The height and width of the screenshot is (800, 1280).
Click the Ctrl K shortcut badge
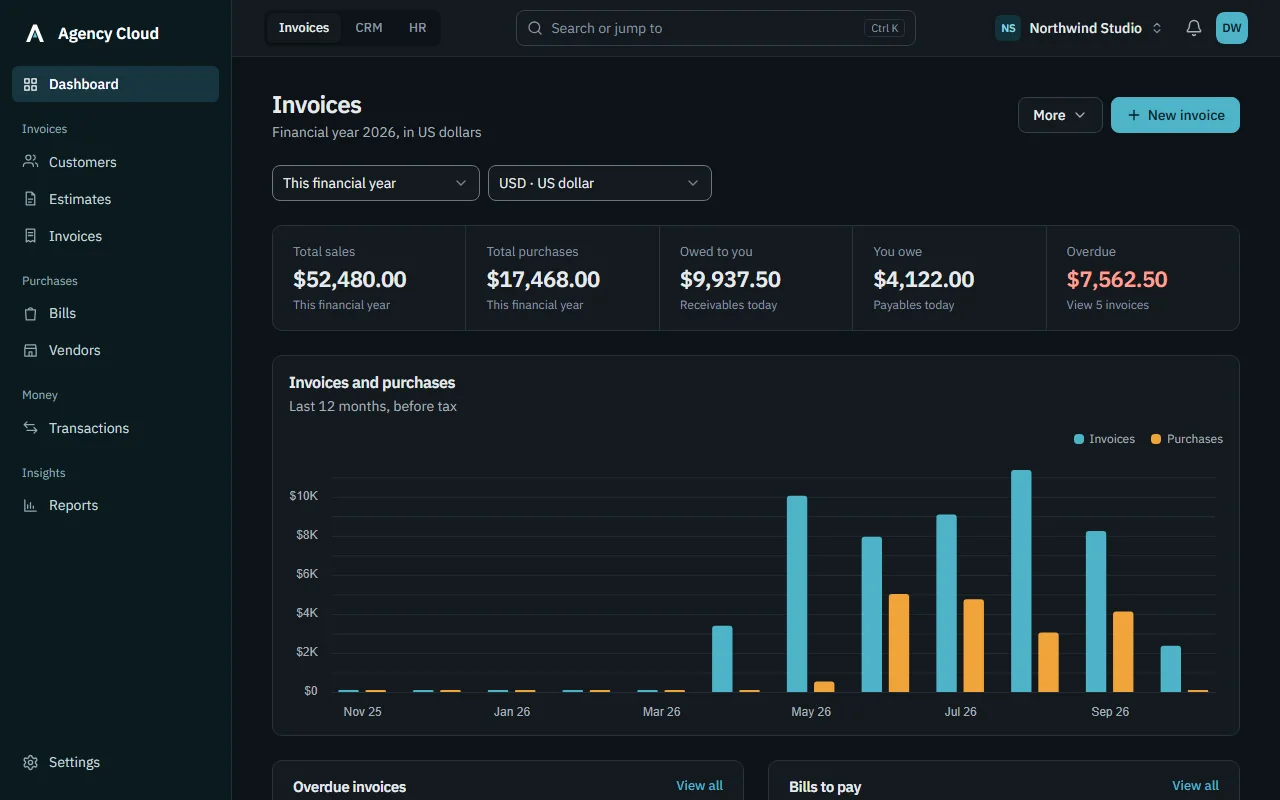[x=885, y=28]
